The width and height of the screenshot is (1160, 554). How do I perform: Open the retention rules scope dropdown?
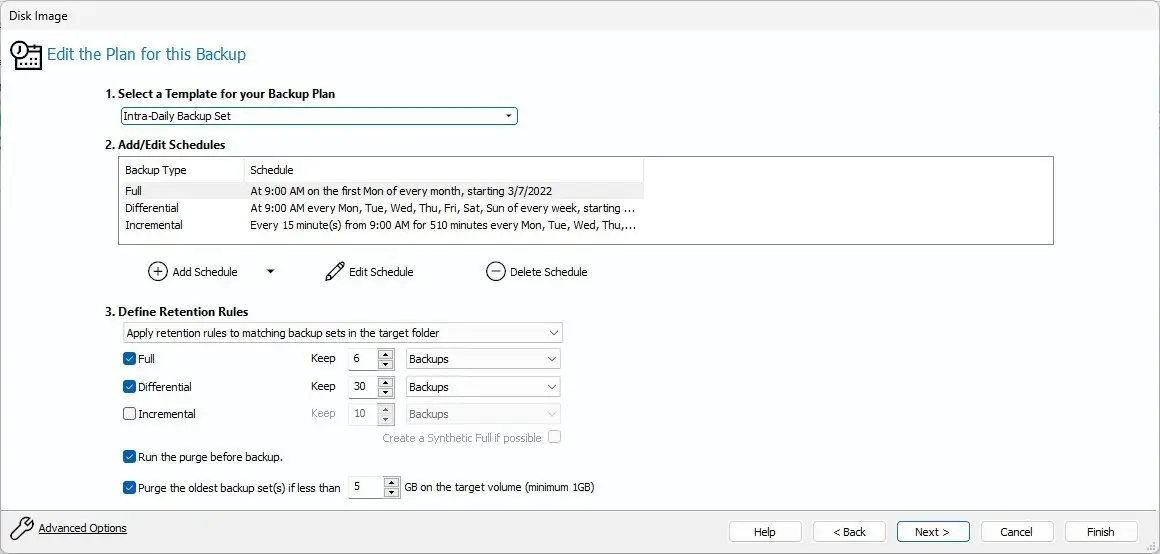[x=343, y=333]
